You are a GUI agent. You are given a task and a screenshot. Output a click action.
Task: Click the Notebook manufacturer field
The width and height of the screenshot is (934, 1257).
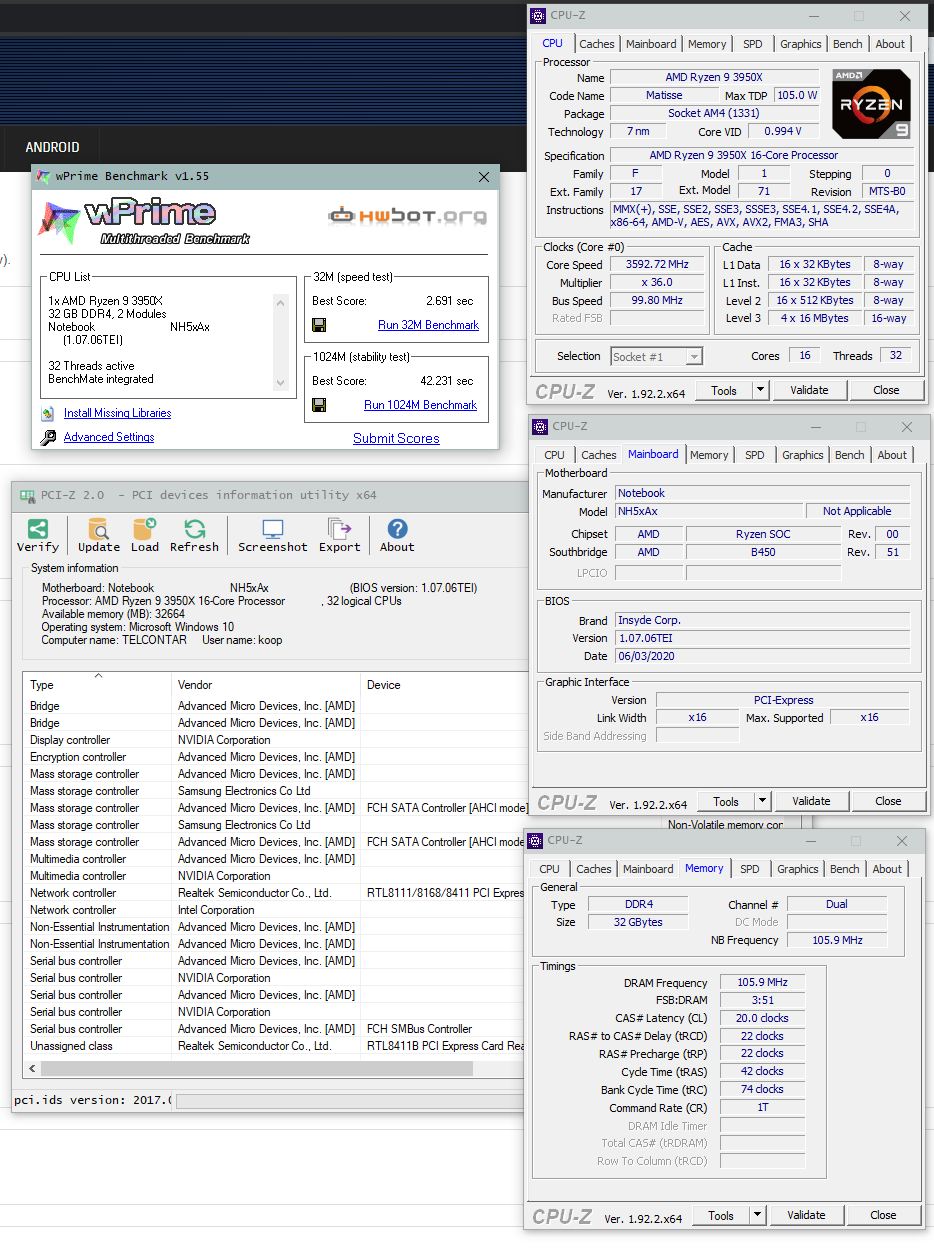coord(763,493)
